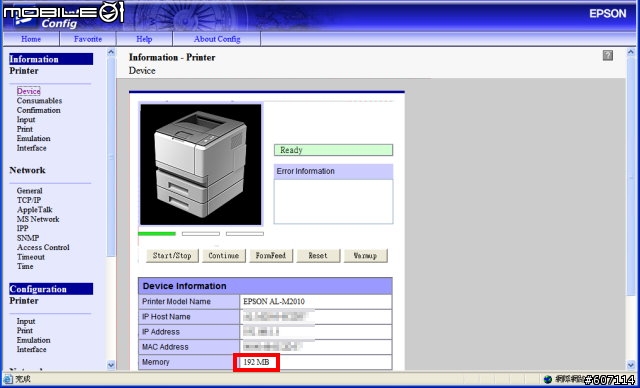Open the Home tab
The image size is (640, 388).
[x=31, y=39]
